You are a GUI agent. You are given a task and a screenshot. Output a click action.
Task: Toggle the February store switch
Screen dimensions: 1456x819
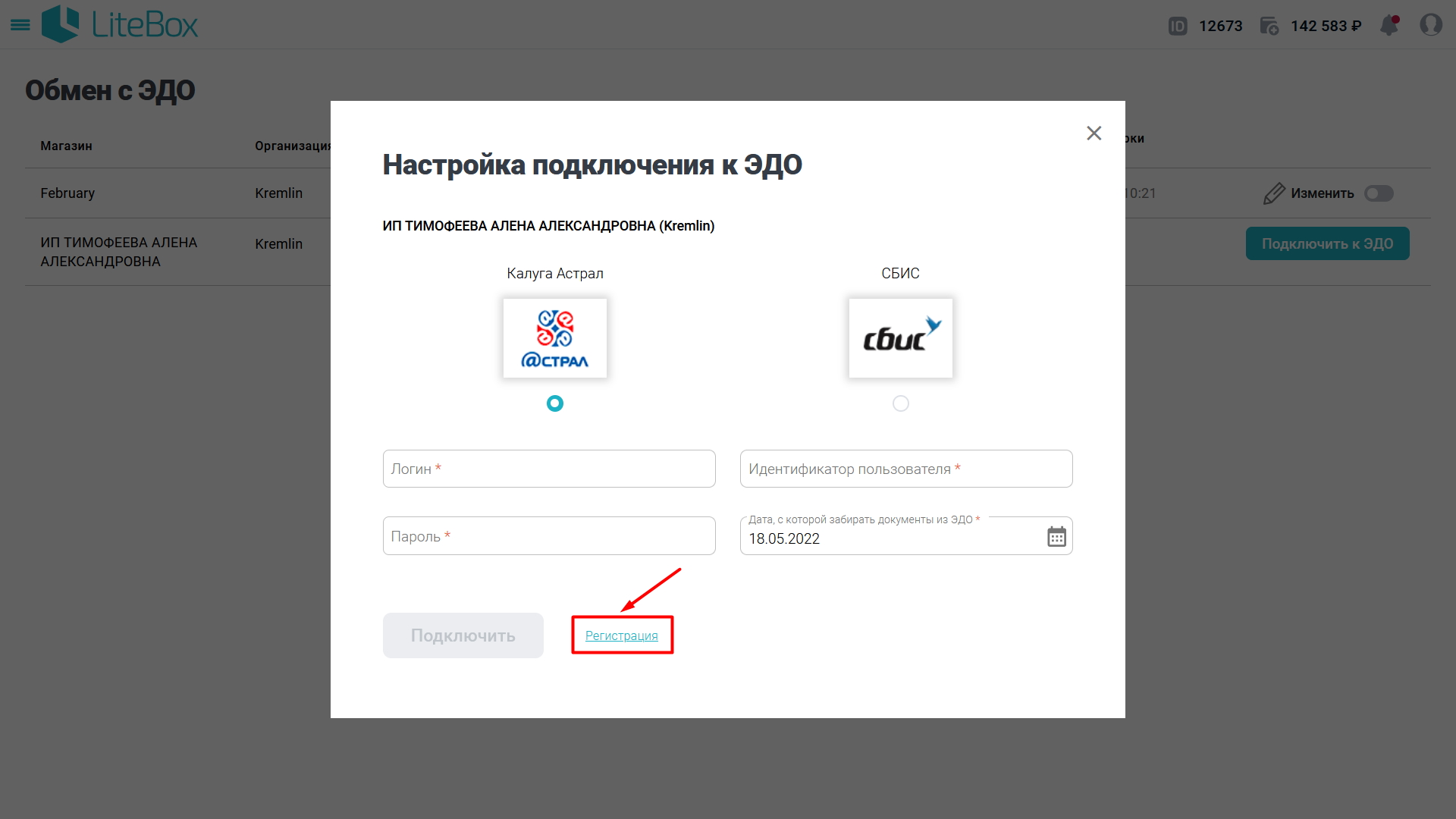tap(1379, 193)
